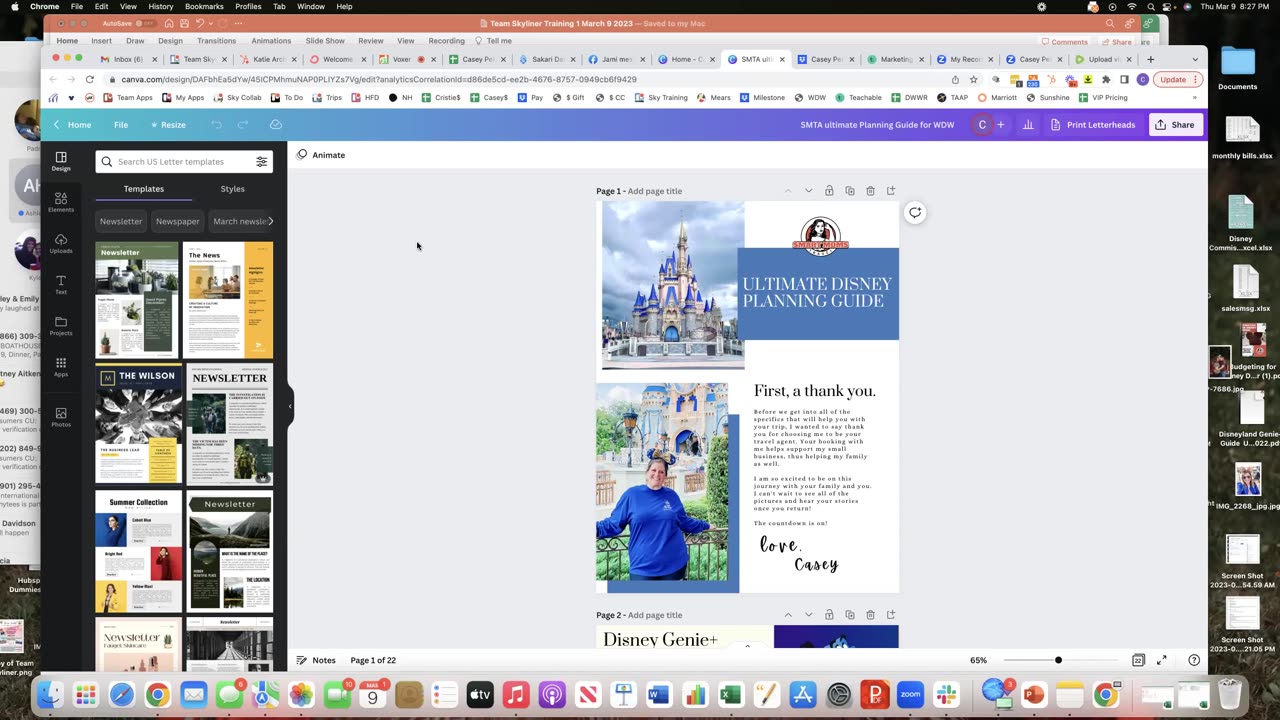Expand the page thumbnails strip at bottom
The width and height of the screenshot is (1280, 720).
point(747,646)
